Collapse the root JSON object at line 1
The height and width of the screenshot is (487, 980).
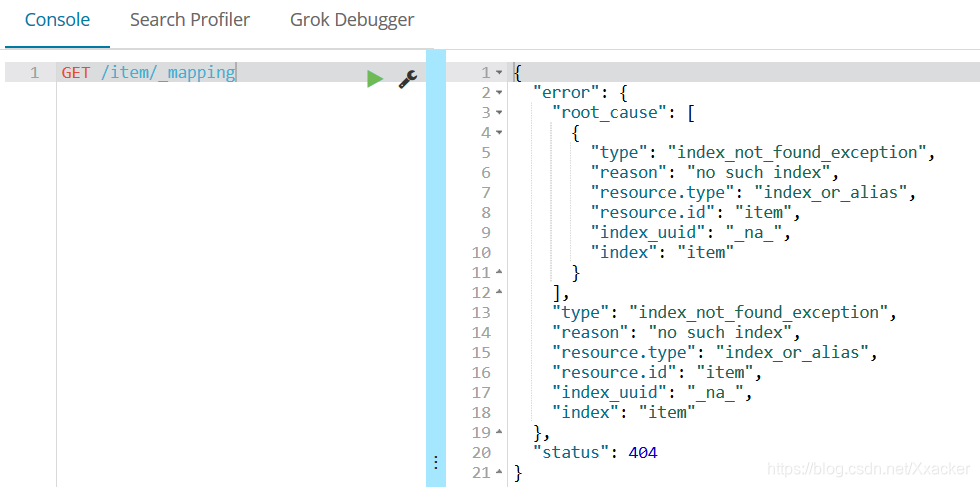499,73
